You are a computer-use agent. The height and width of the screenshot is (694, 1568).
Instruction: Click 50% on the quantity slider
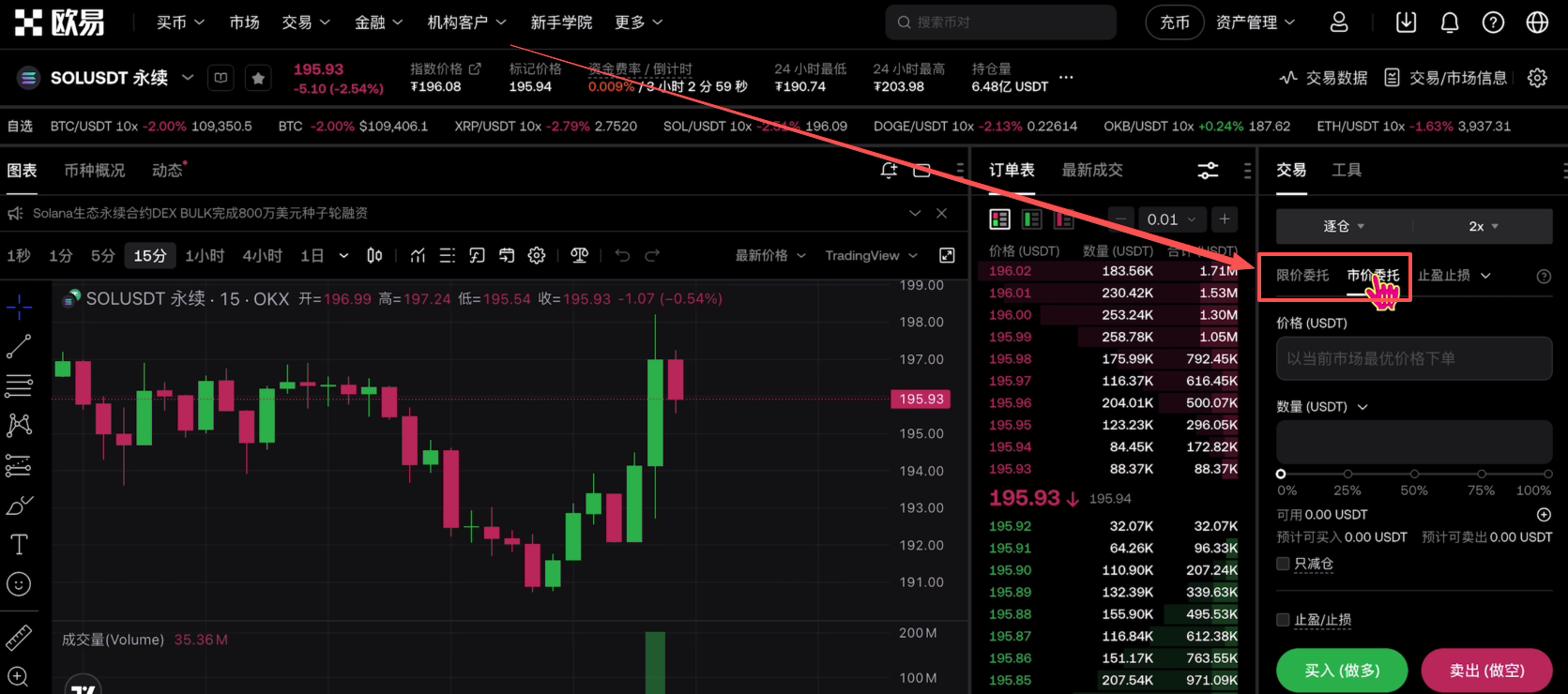pyautogui.click(x=1414, y=475)
